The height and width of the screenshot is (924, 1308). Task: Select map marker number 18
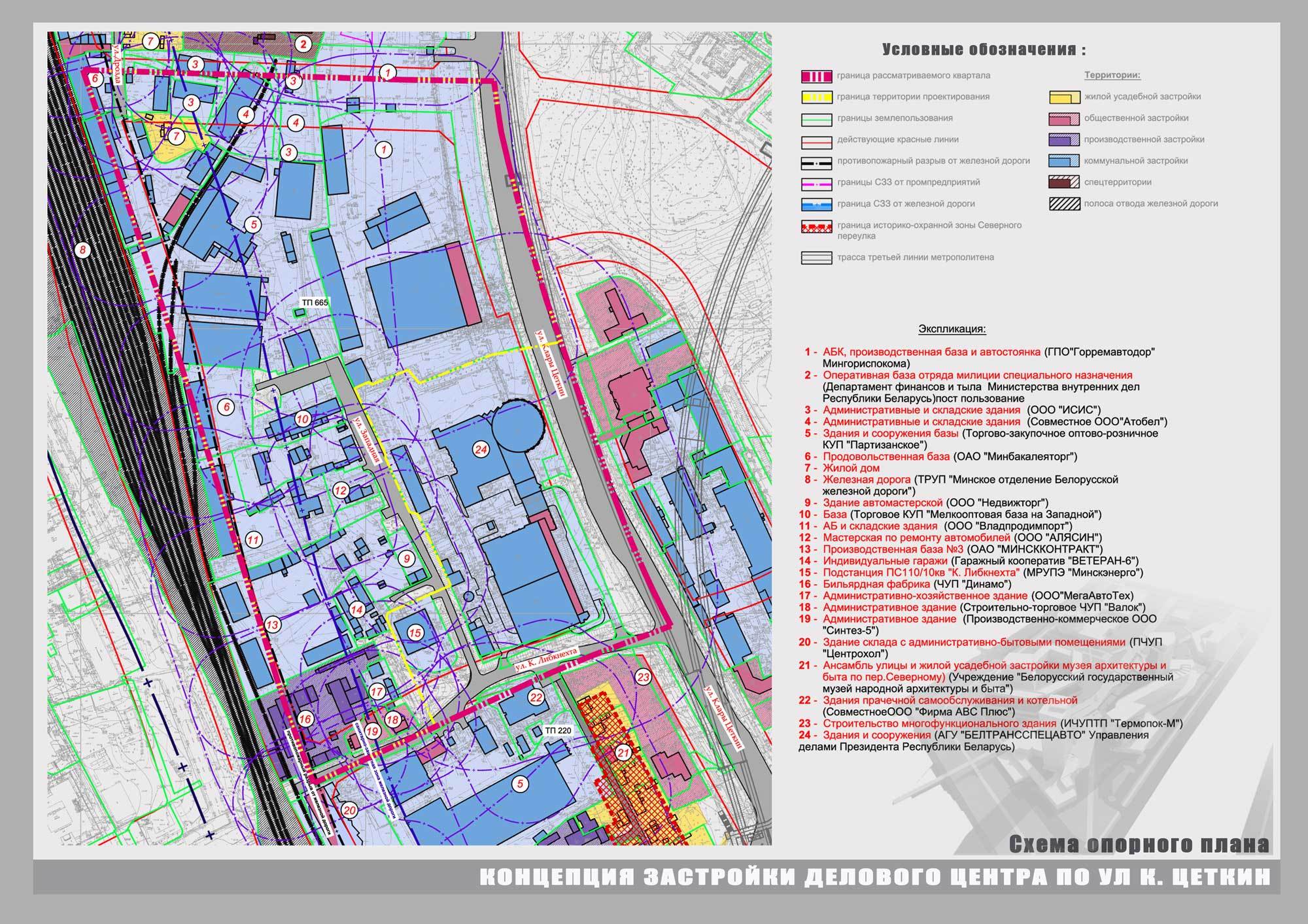392,720
